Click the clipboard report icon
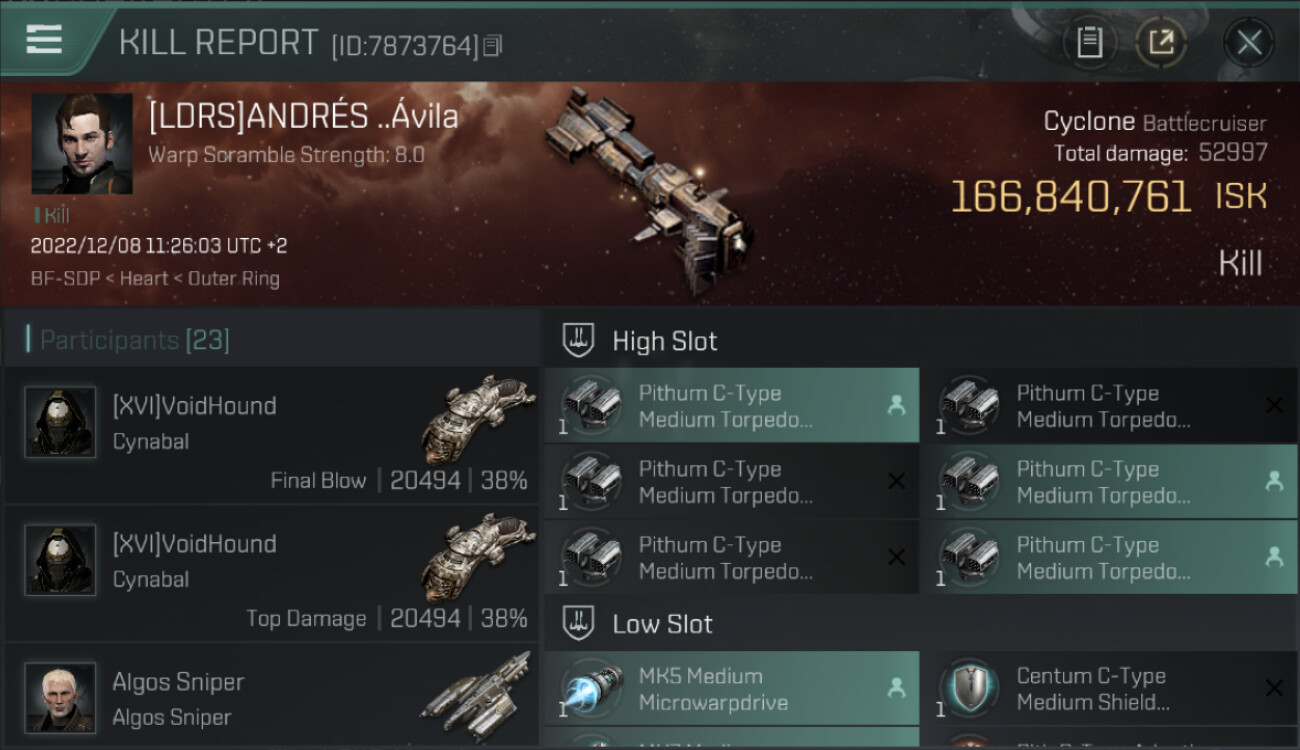The height and width of the screenshot is (750, 1300). pyautogui.click(x=1089, y=43)
